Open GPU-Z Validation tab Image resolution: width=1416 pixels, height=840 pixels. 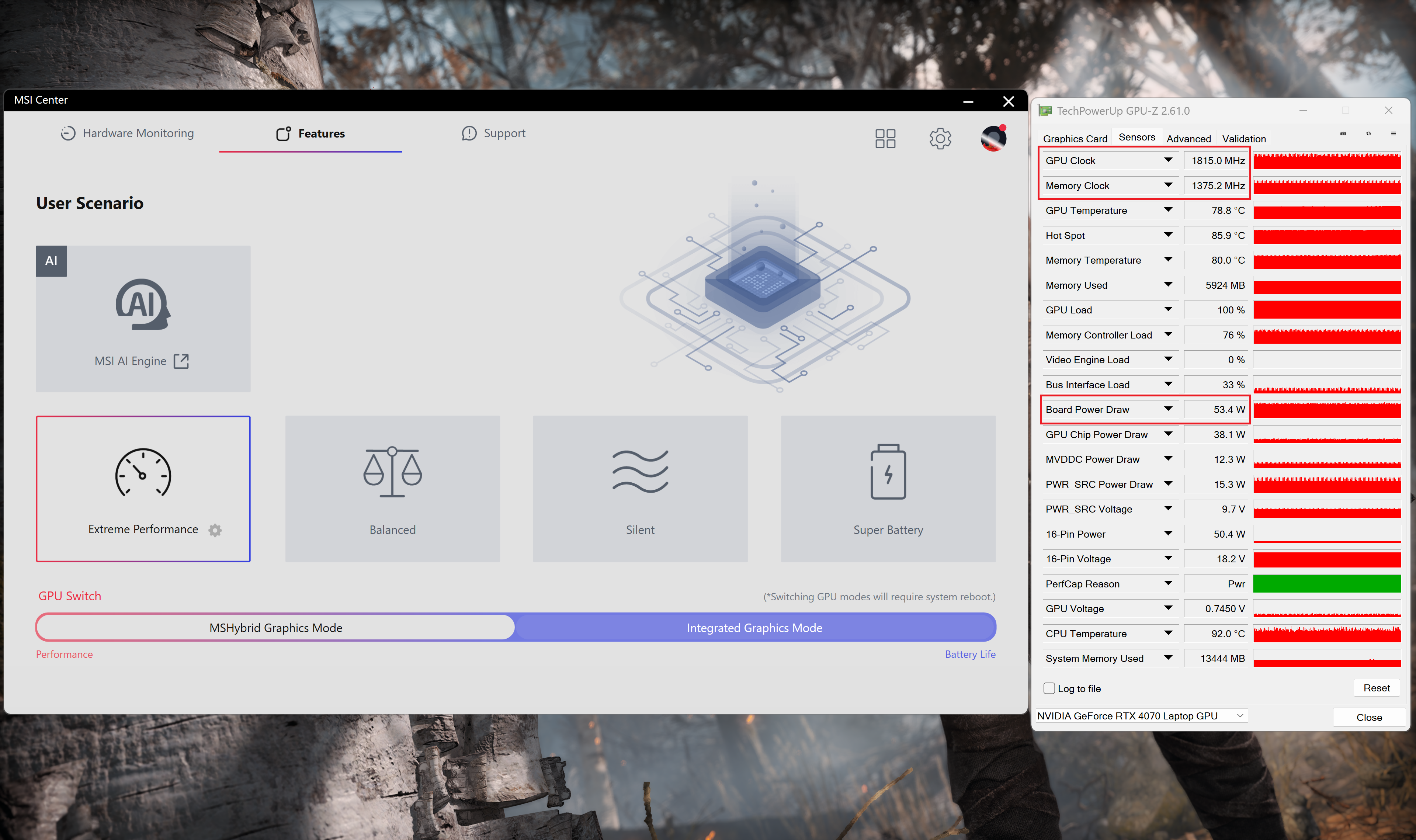tap(1244, 139)
